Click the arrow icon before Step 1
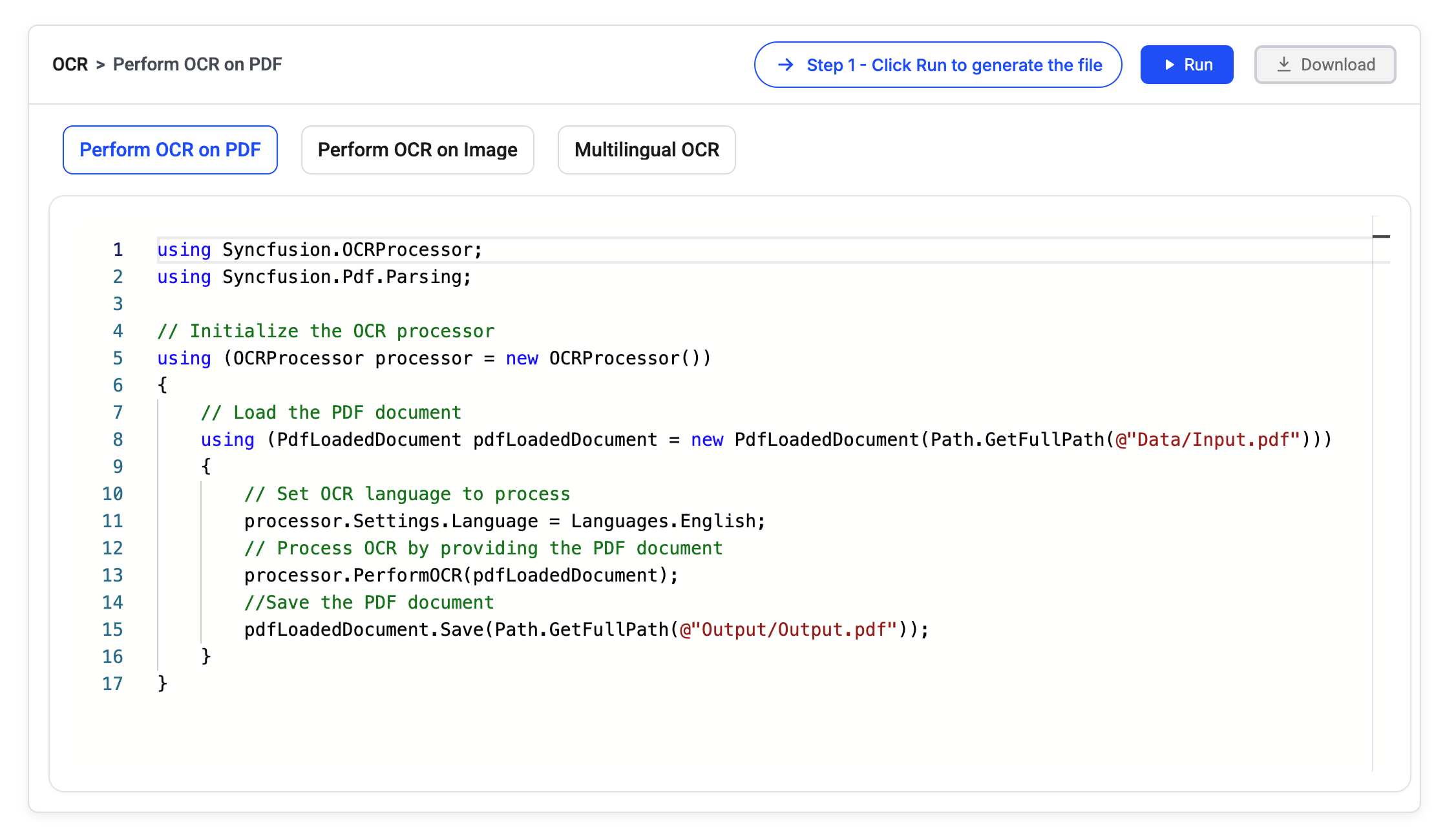This screenshot has height=840, width=1445. point(786,65)
